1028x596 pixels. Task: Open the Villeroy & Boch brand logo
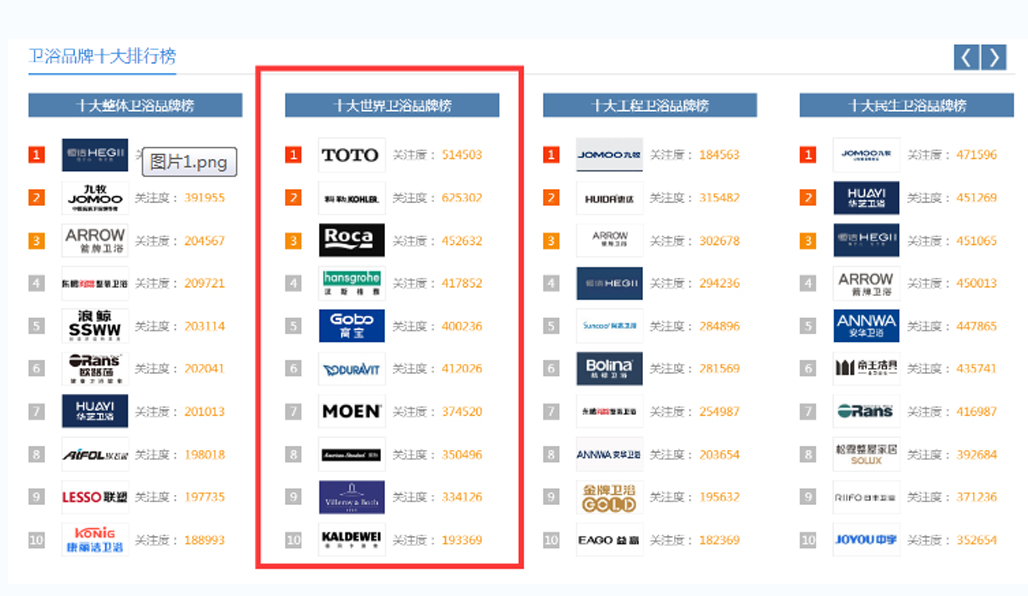(x=351, y=497)
